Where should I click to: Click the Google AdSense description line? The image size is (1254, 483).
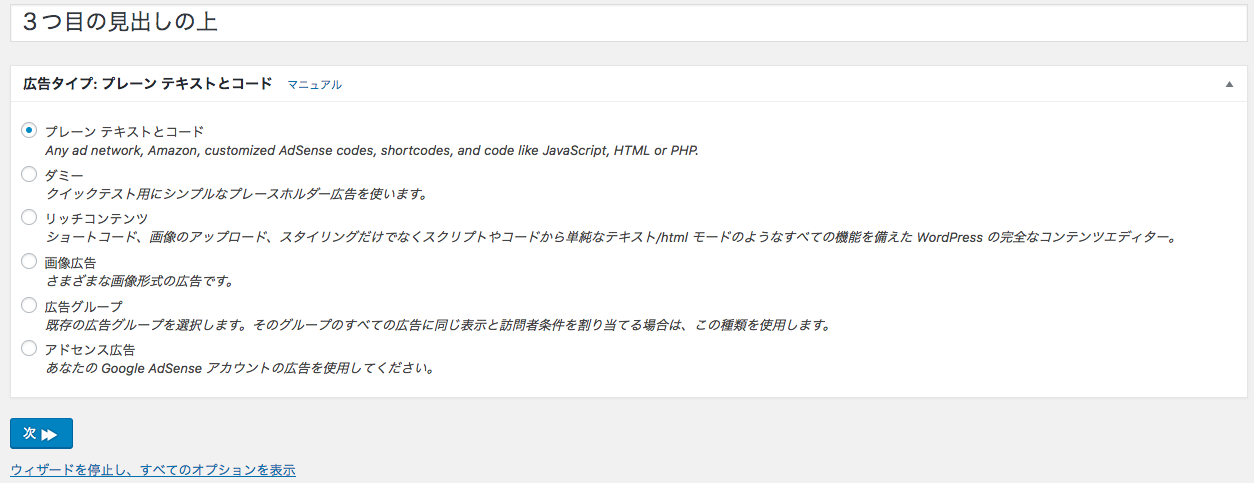point(239,368)
